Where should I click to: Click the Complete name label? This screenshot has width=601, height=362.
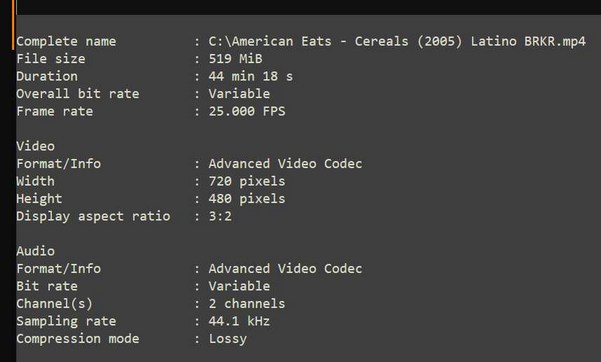click(66, 41)
